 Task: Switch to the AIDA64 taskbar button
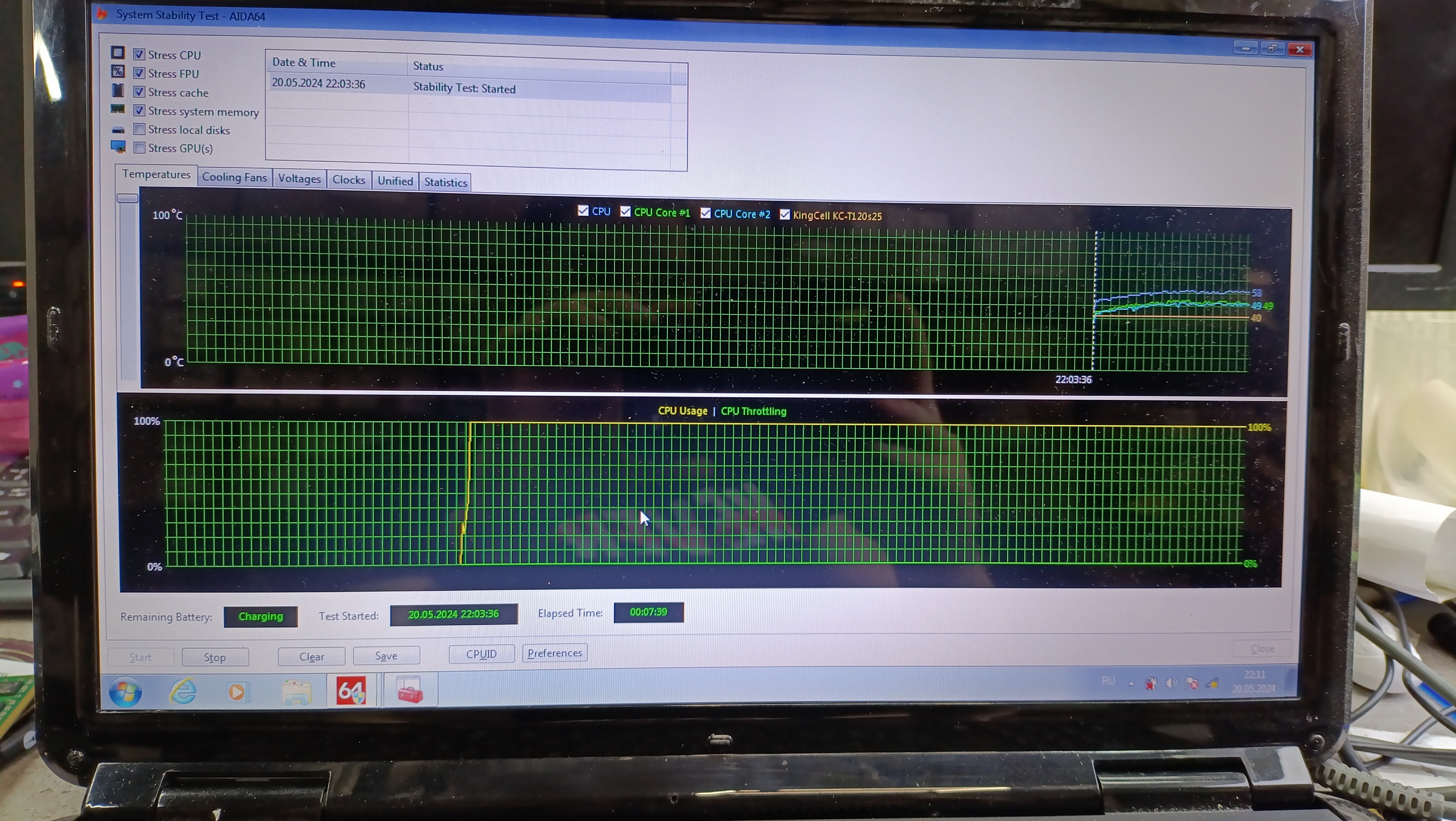(351, 690)
